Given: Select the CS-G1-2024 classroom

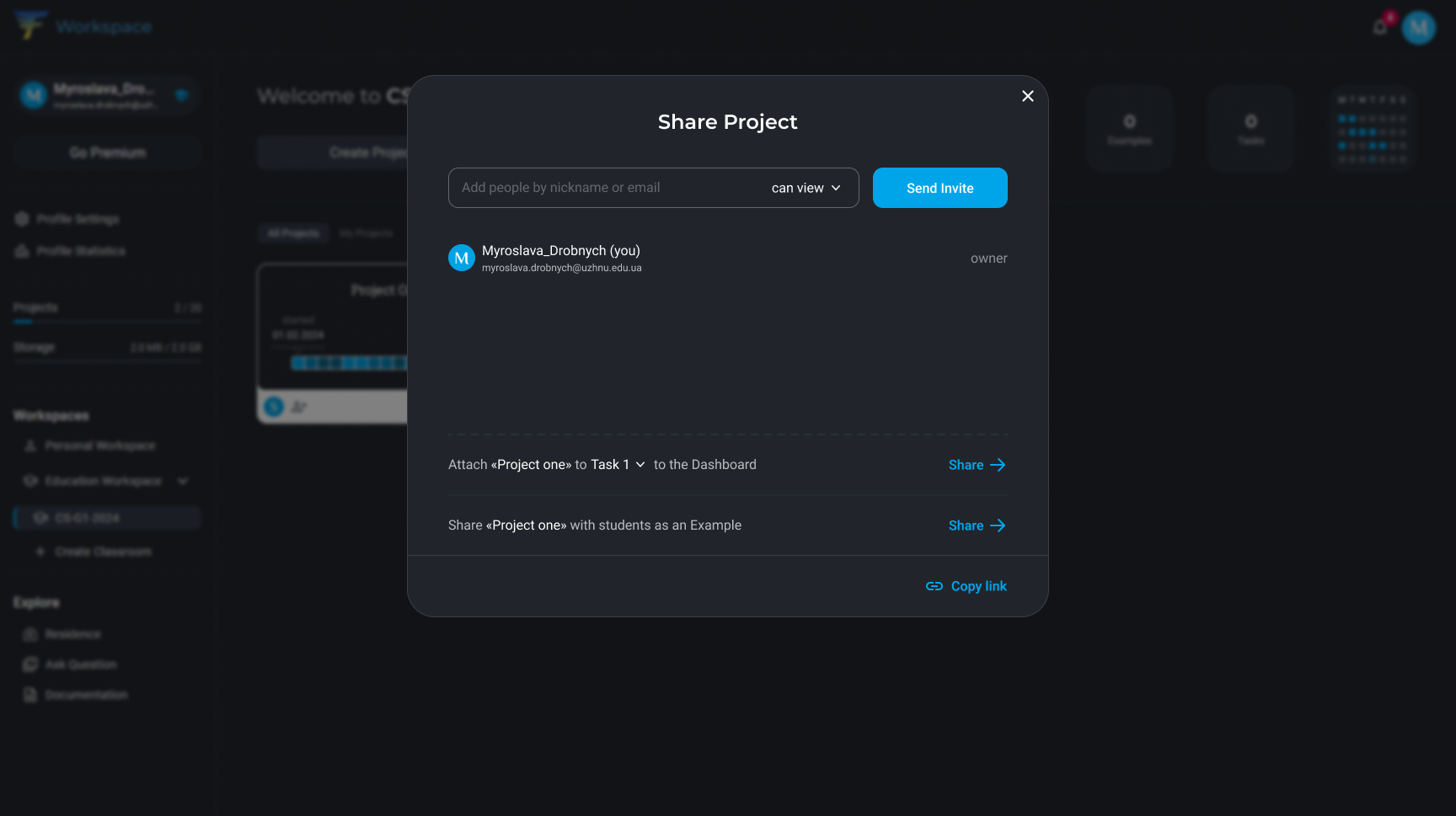Looking at the screenshot, I should (88, 518).
